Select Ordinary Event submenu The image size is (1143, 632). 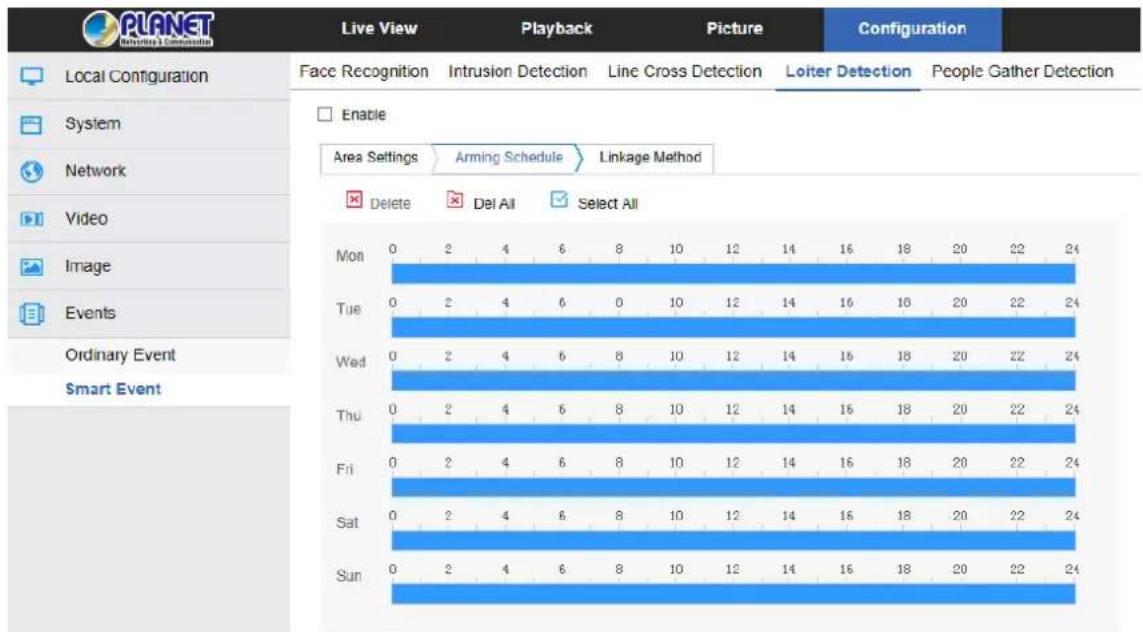[120, 355]
